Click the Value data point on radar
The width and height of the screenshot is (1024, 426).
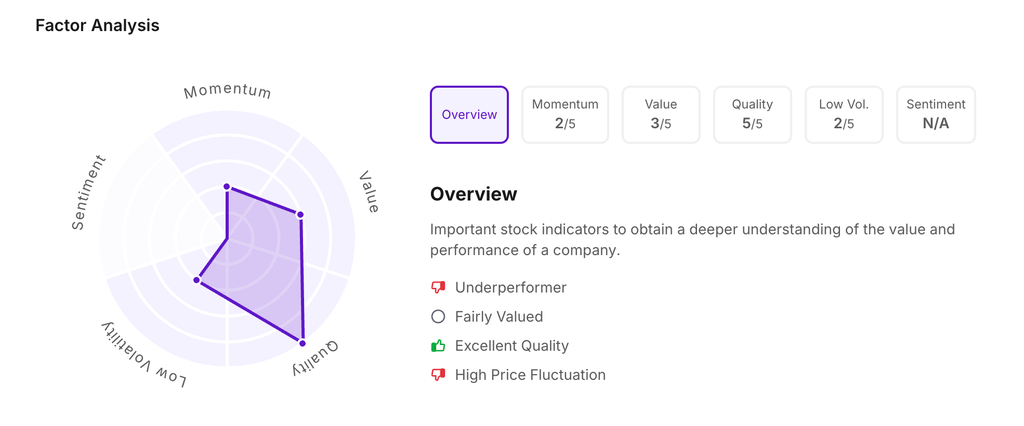[x=300, y=215]
